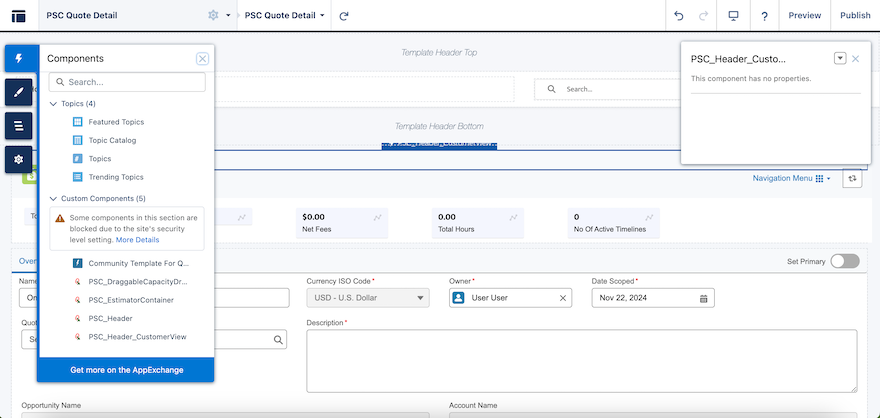This screenshot has width=880, height=418.
Task: Click the Description text area
Action: coord(582,361)
